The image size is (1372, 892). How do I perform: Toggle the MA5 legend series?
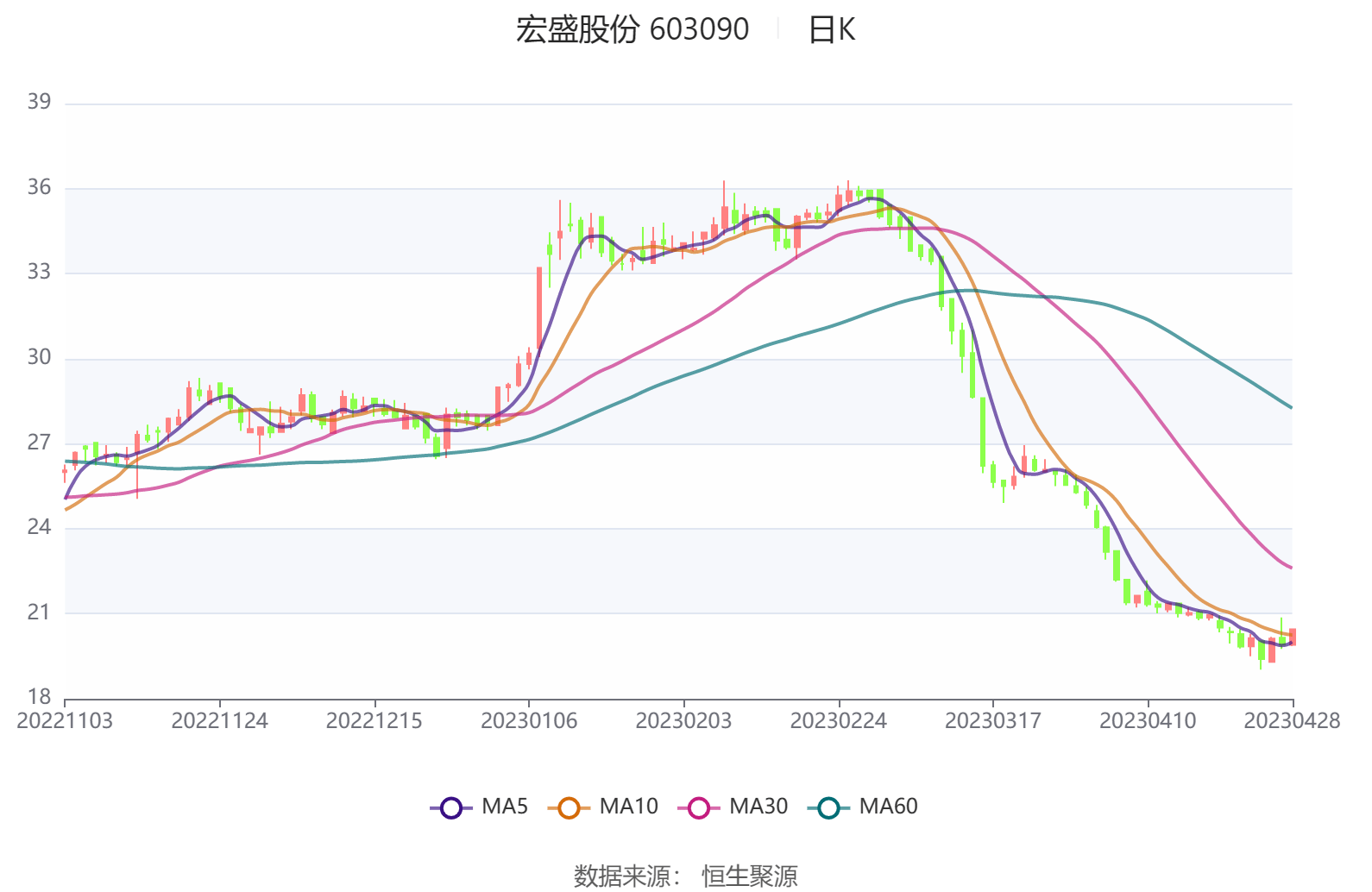[479, 807]
